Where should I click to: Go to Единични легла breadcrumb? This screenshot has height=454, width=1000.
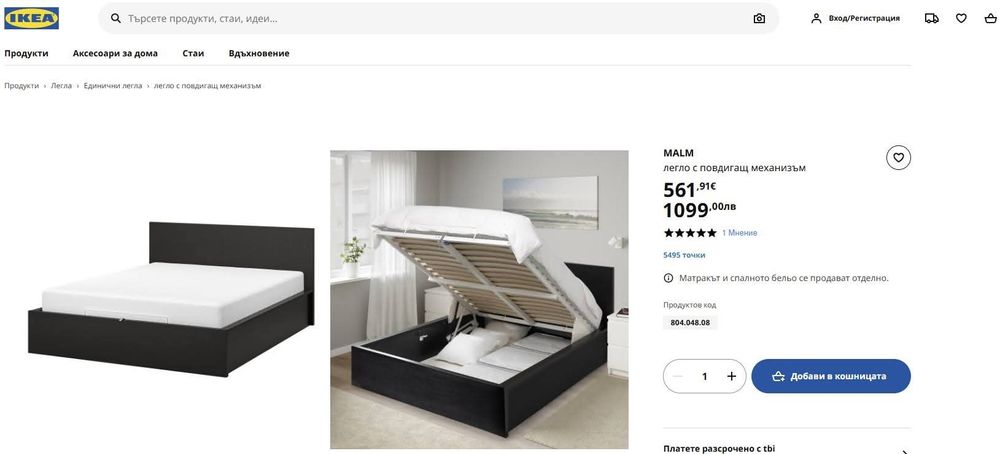[x=113, y=85]
